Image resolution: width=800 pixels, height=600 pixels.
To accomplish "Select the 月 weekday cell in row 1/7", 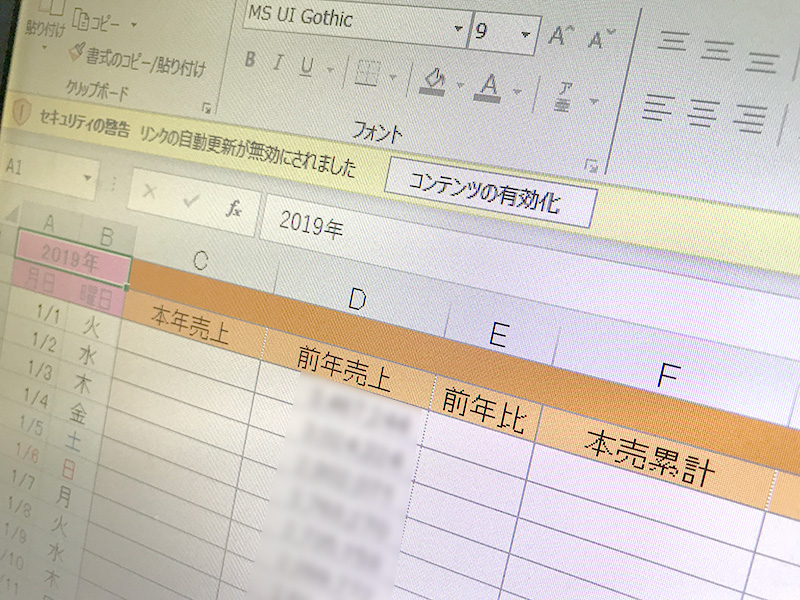I will [x=64, y=496].
